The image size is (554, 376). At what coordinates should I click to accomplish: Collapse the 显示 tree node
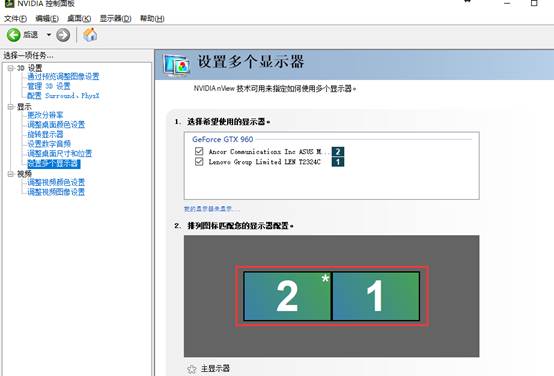click(x=11, y=106)
